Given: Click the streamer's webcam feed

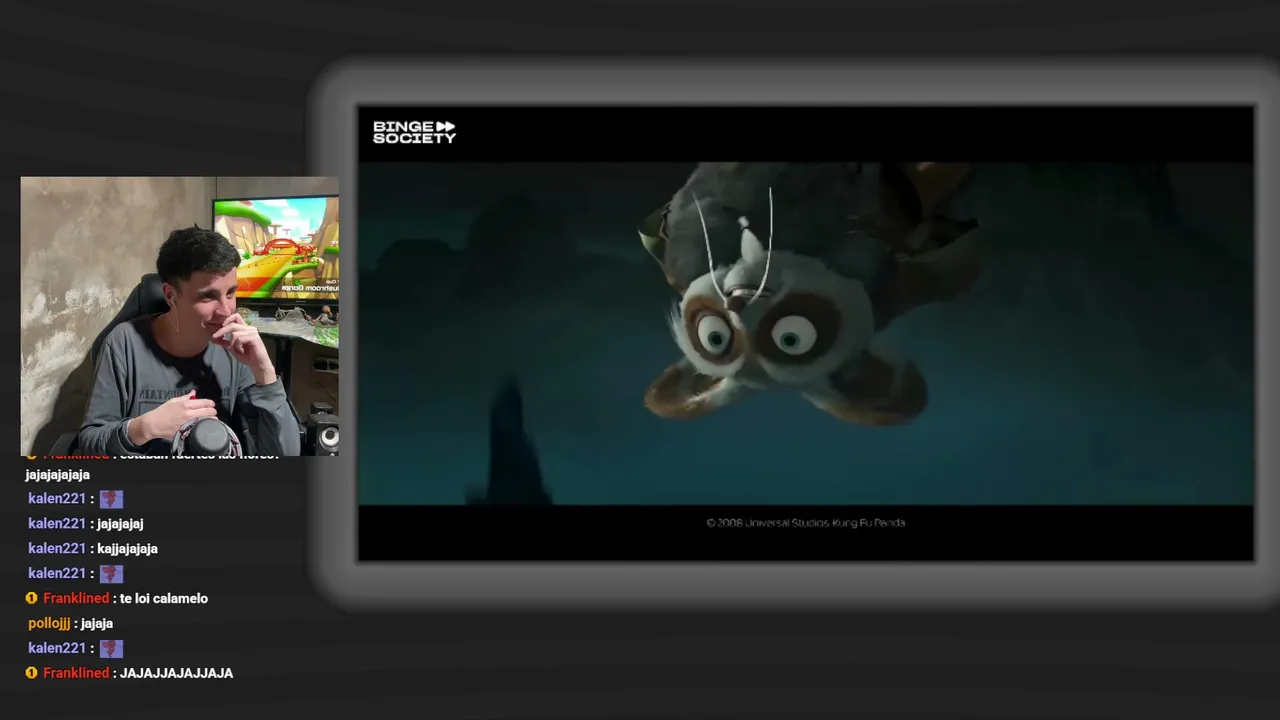Looking at the screenshot, I should [x=180, y=316].
